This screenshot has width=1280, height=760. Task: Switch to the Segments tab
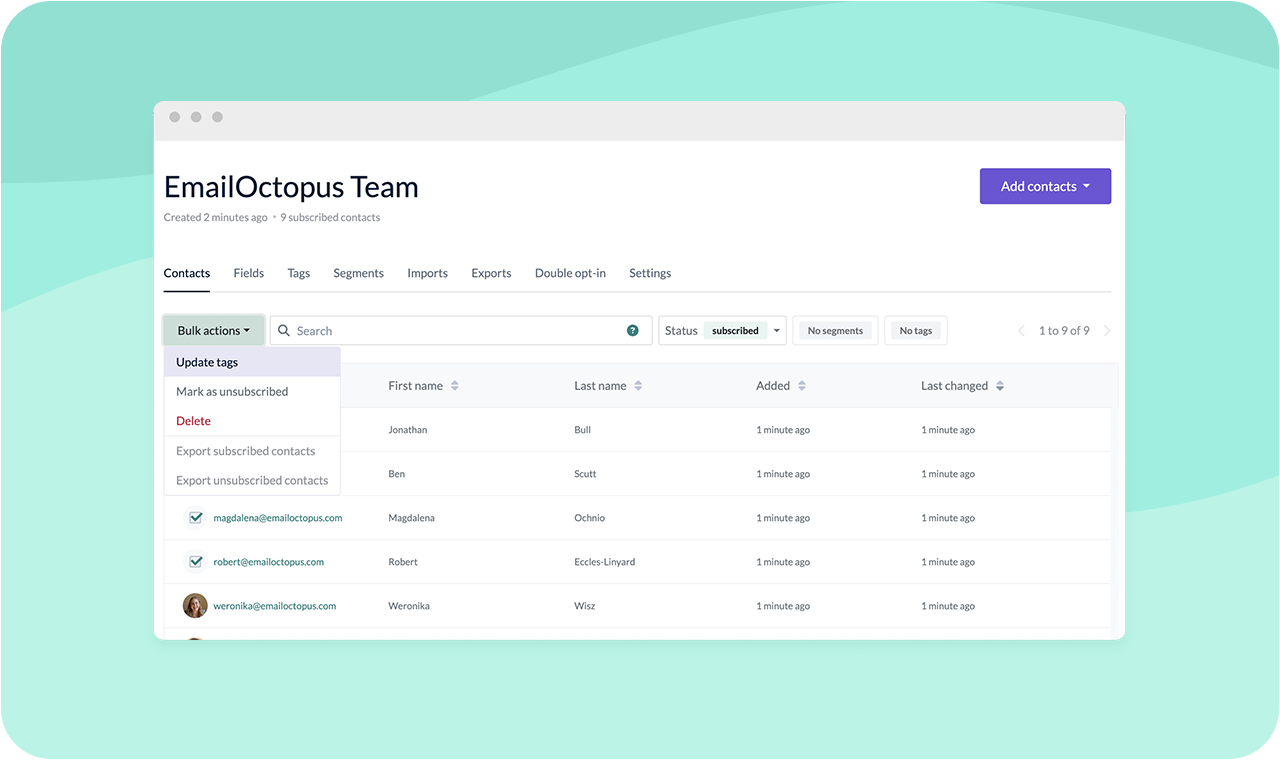tap(358, 273)
